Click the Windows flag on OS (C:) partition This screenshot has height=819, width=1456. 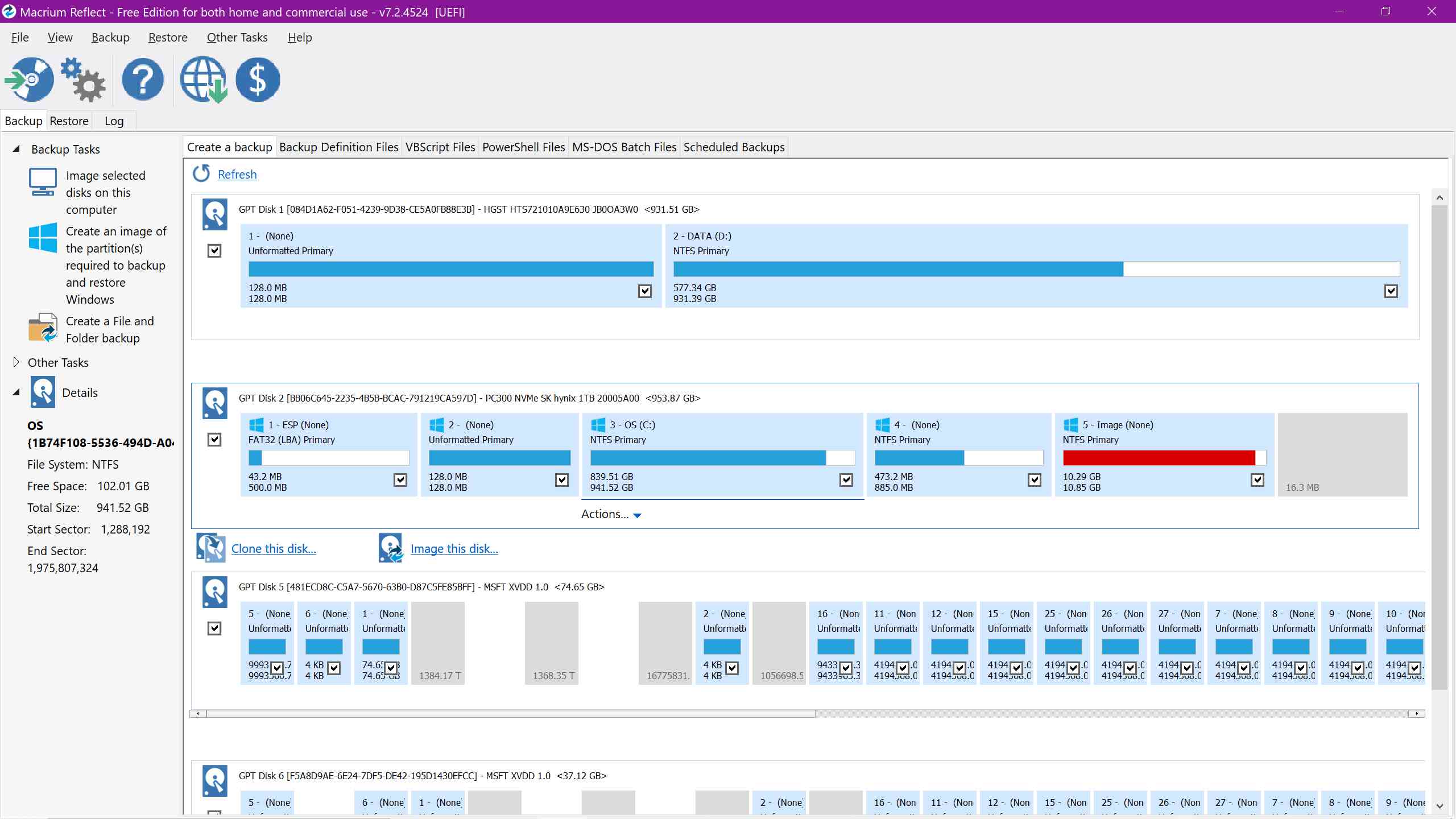coord(598,425)
